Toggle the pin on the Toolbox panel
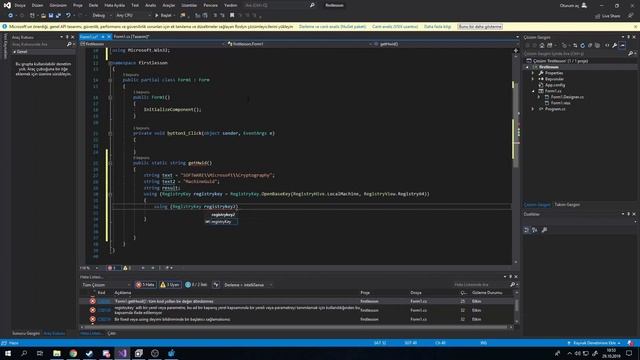This screenshot has height=360, width=640. pos(67,37)
